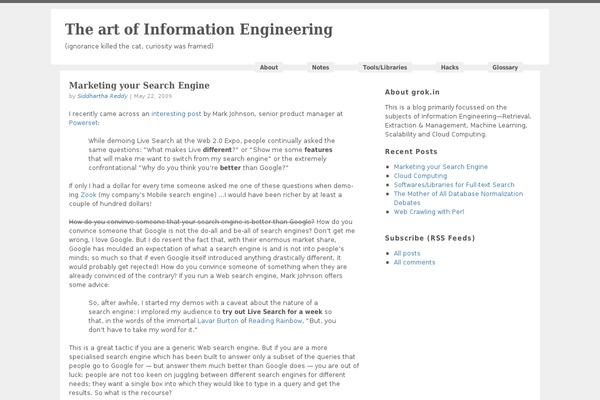This screenshot has height=400, width=600.
Task: Open 'Softwares/Libraries for Full-text Search' post
Action: pyautogui.click(x=453, y=185)
